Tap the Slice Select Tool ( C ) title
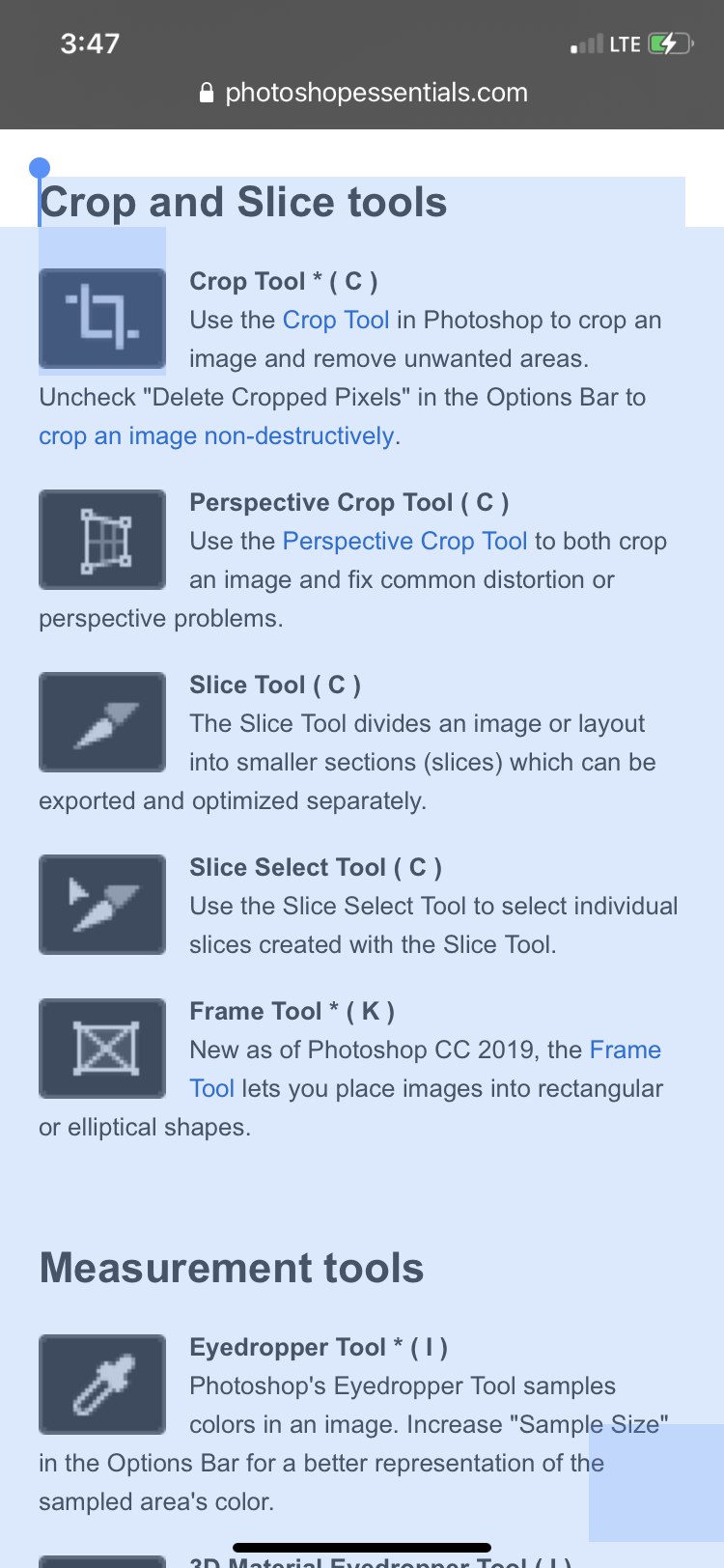Image resolution: width=724 pixels, height=1568 pixels. pyautogui.click(x=316, y=867)
